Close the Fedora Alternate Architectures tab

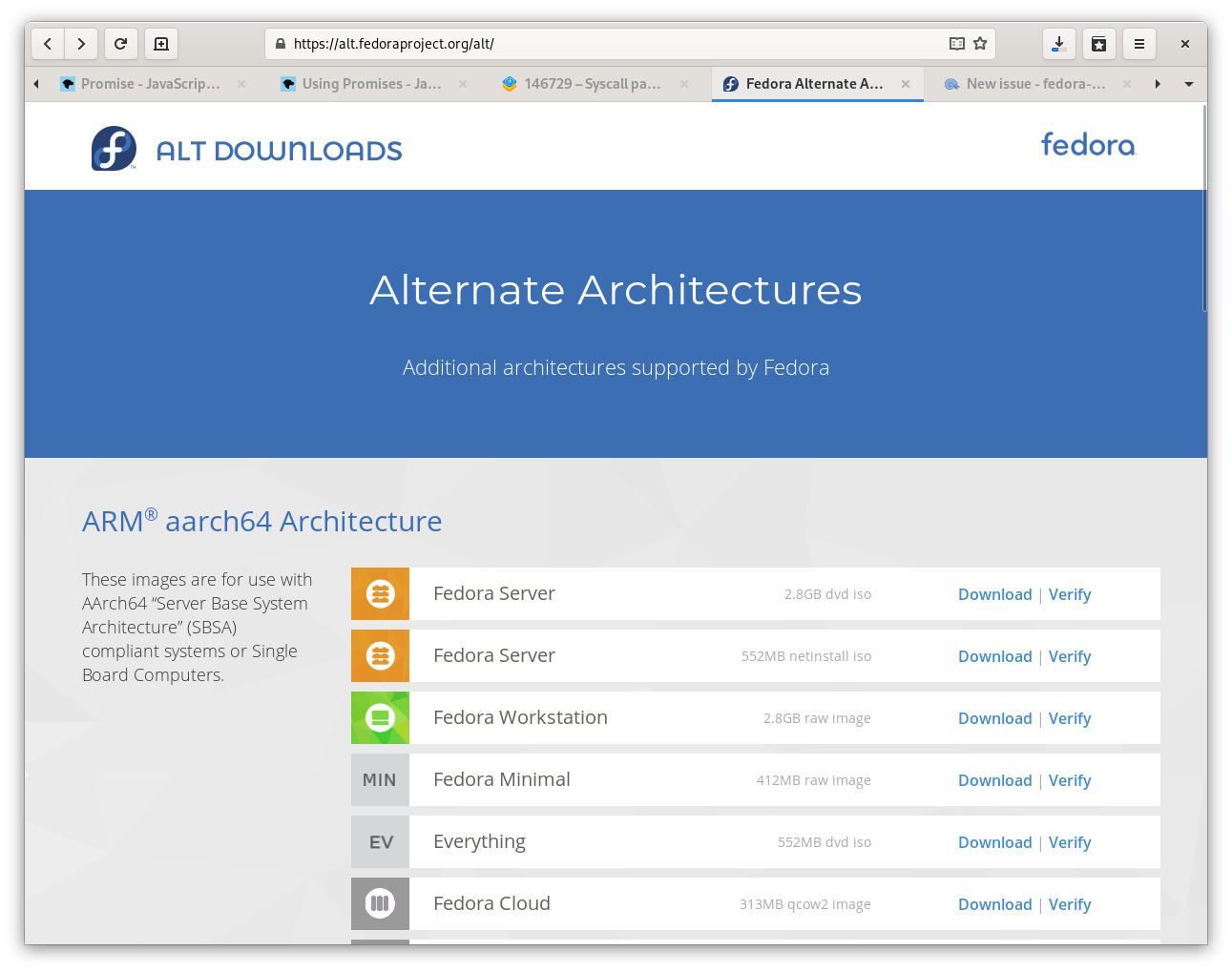[x=906, y=84]
